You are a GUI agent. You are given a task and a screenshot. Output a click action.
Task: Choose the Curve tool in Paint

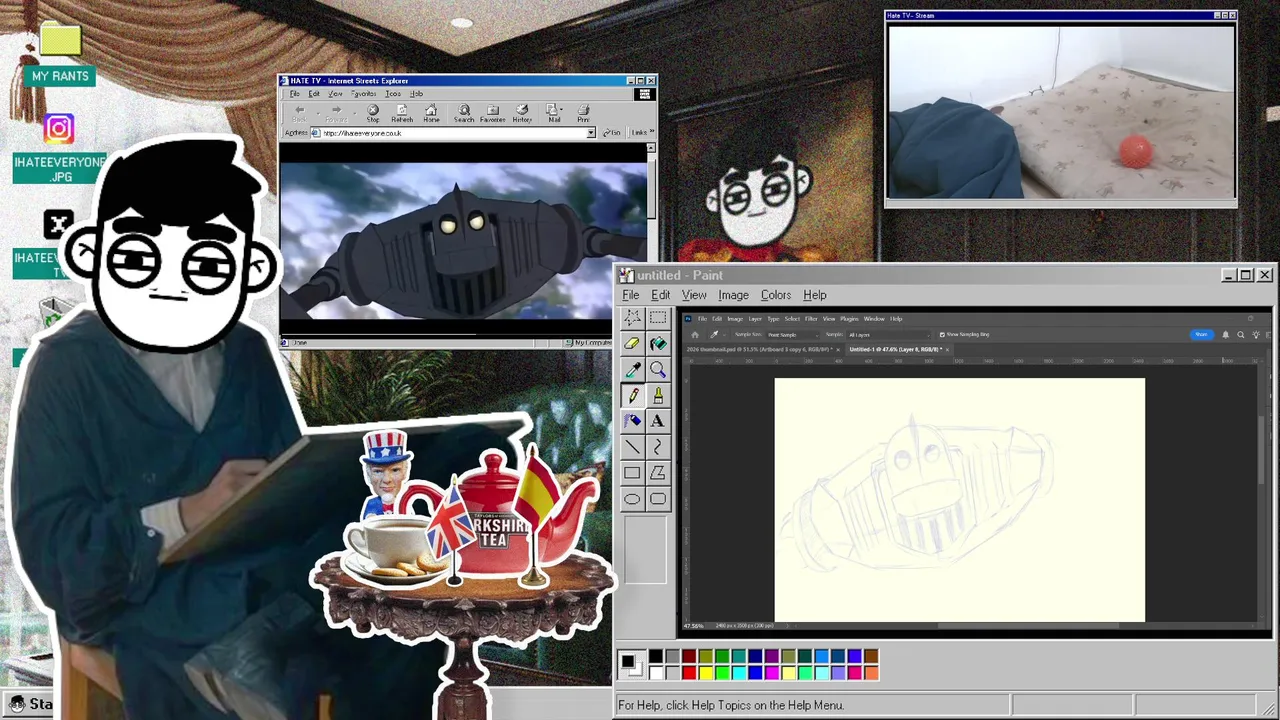[658, 447]
